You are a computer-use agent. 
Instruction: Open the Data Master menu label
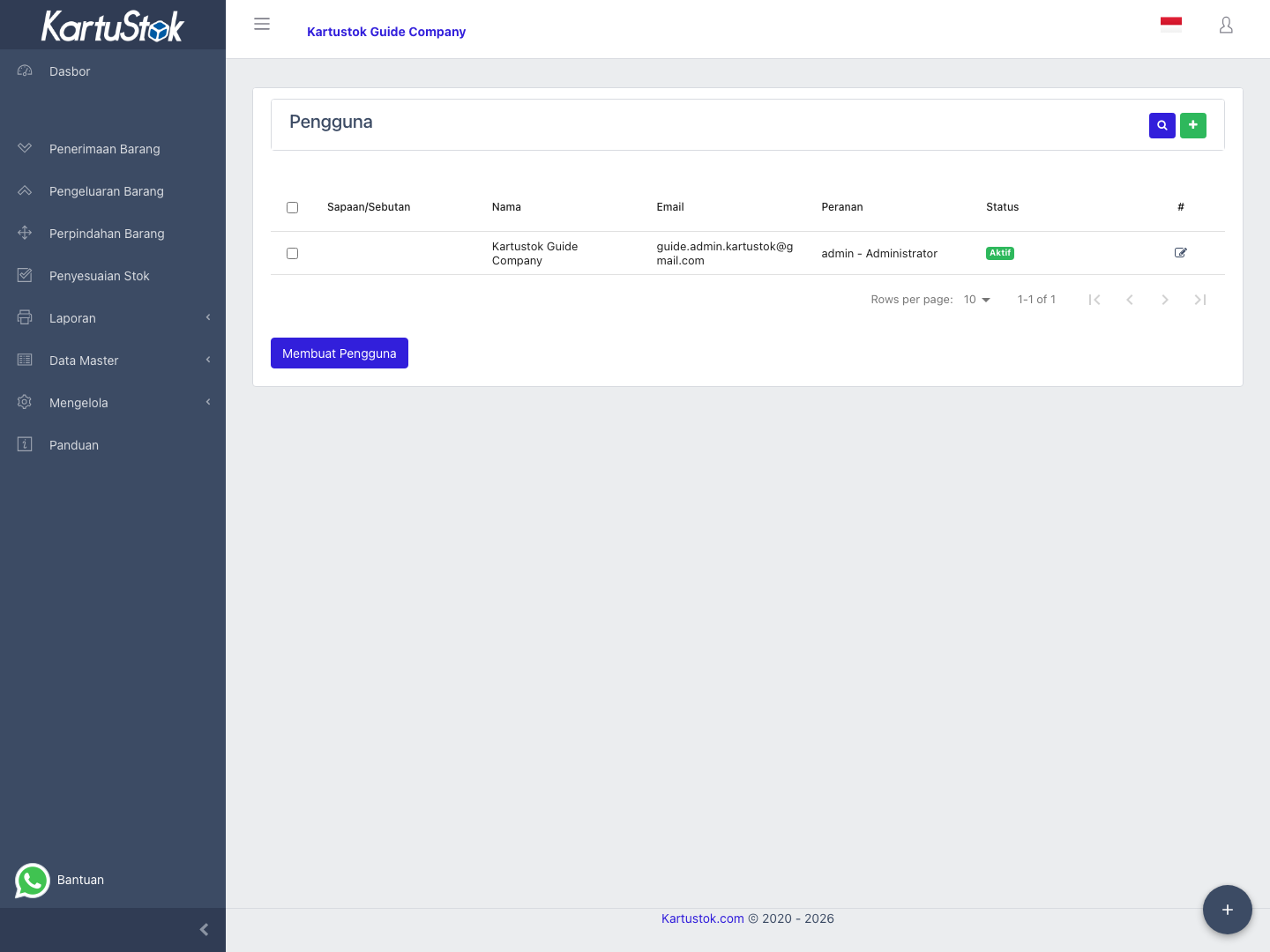84,361
